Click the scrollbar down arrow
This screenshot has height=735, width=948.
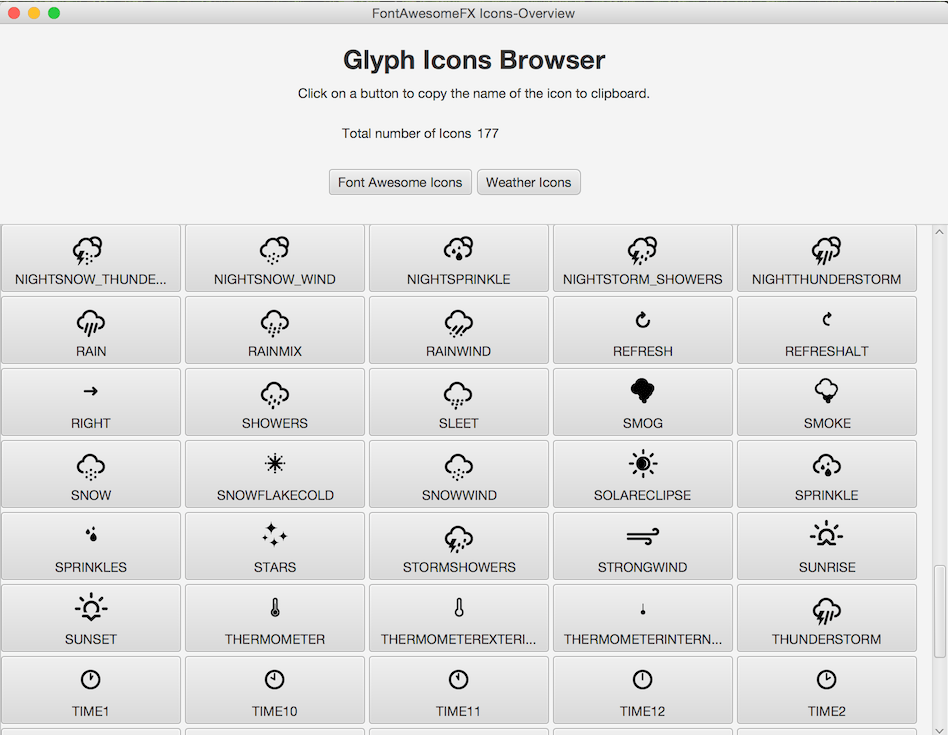point(939,730)
